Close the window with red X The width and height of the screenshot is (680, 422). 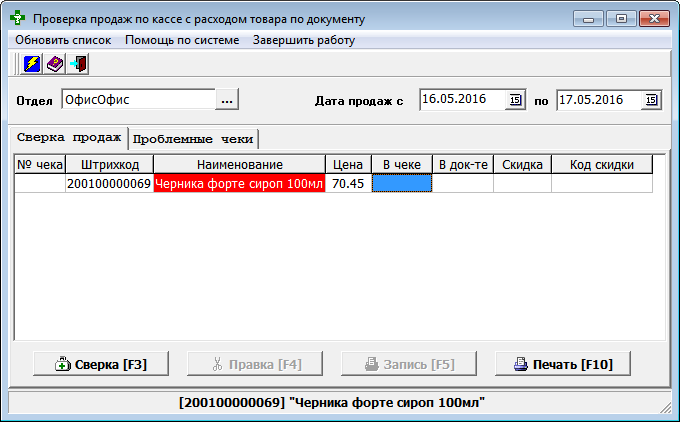coord(654,19)
